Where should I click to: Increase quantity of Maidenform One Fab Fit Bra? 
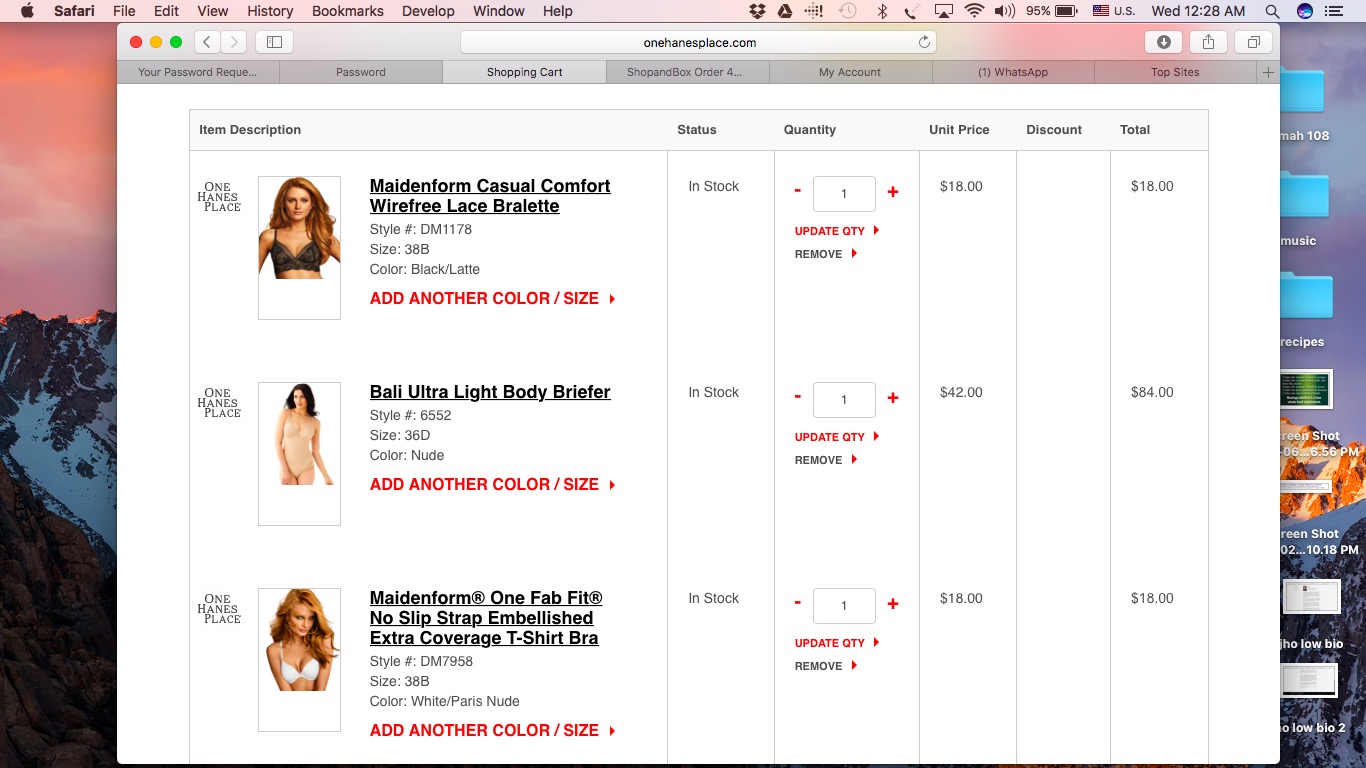pyautogui.click(x=893, y=603)
